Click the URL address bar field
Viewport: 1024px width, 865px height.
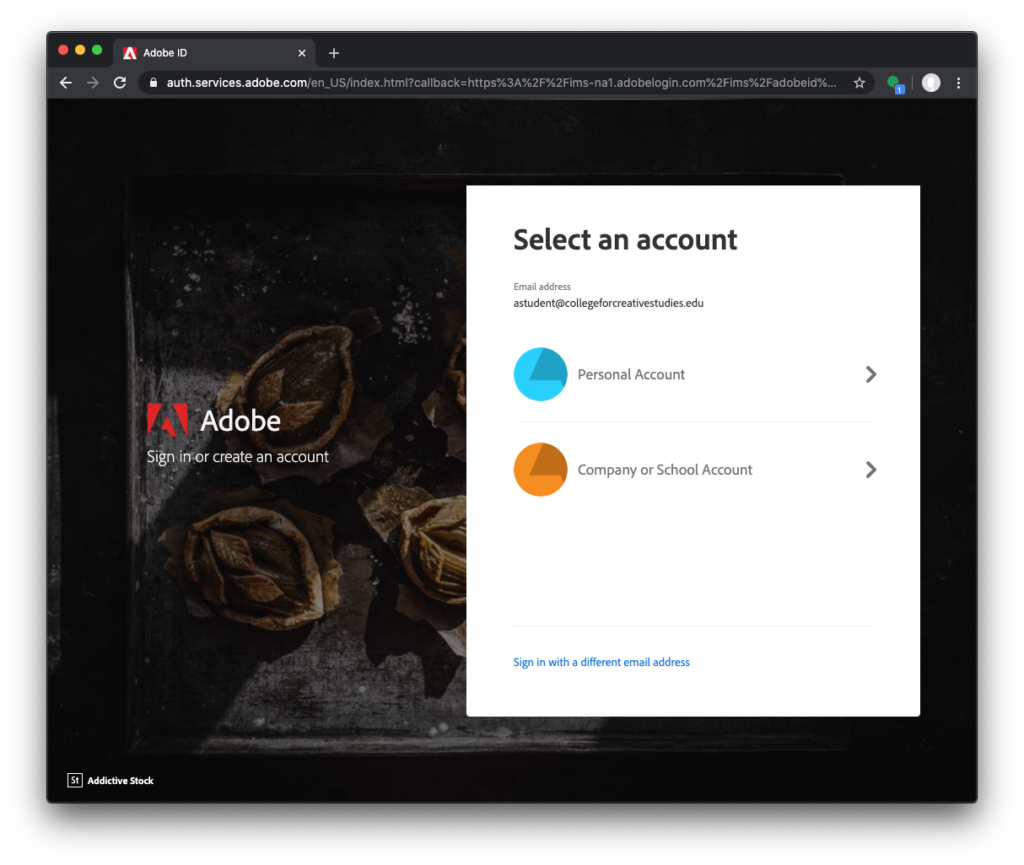click(500, 83)
